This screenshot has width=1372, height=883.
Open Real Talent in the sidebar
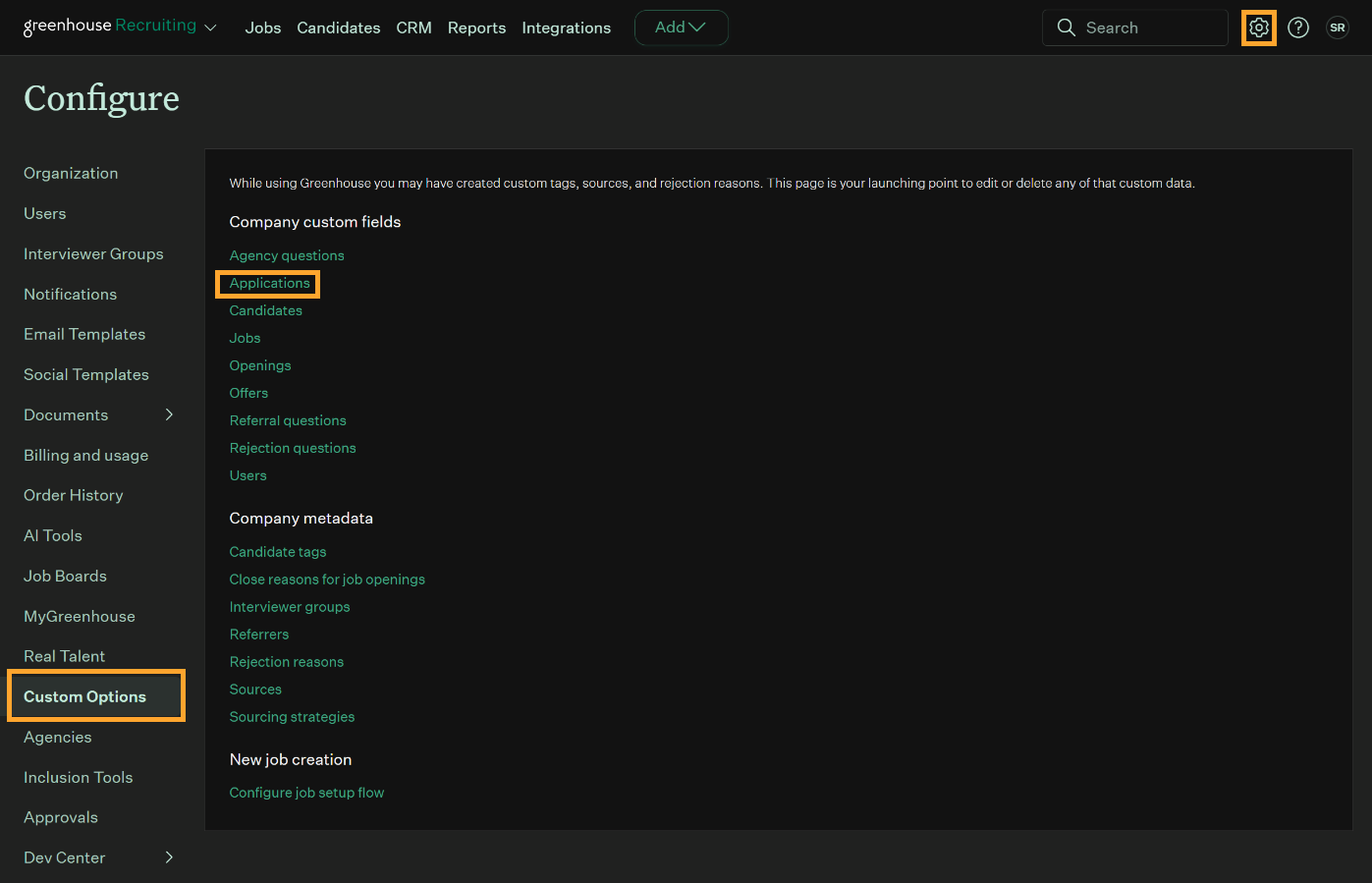[65, 656]
